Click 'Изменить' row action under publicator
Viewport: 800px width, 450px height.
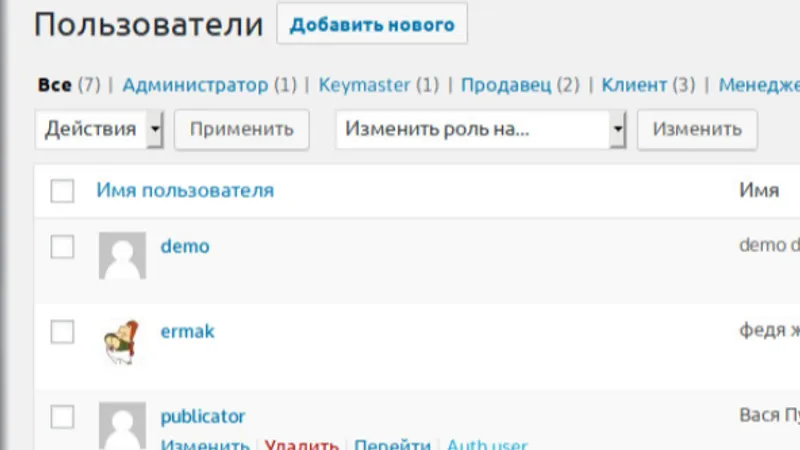click(x=205, y=444)
